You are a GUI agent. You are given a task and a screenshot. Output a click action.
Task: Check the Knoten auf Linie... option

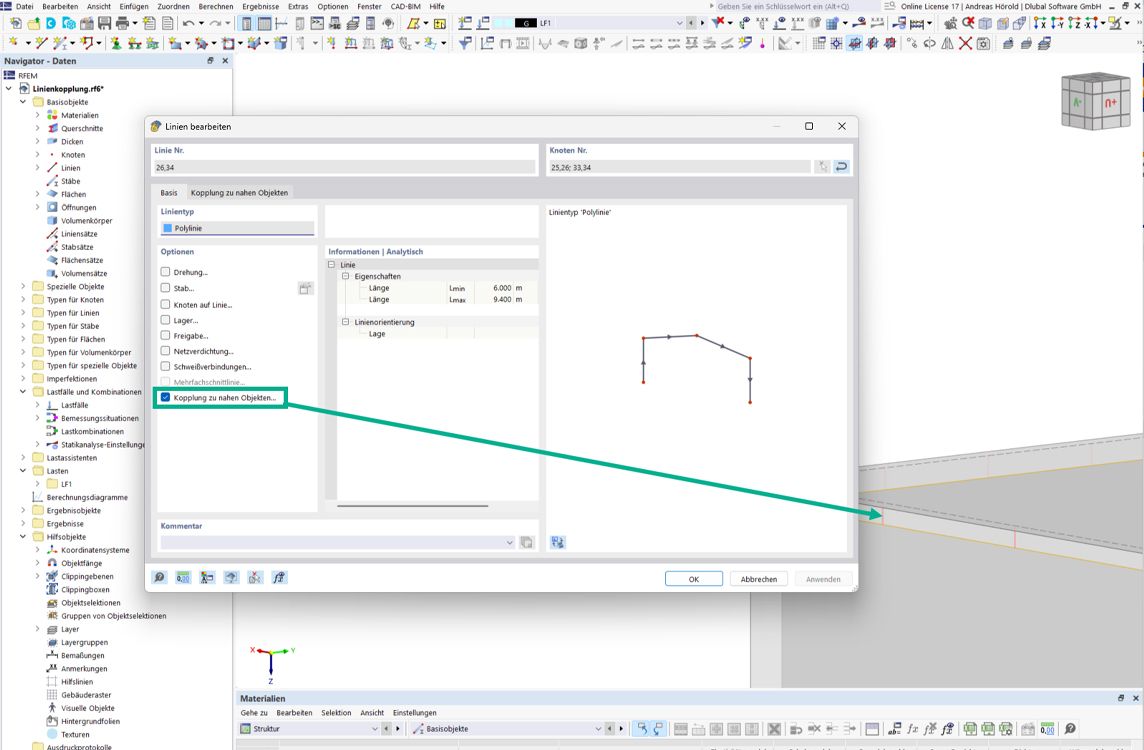pos(166,304)
